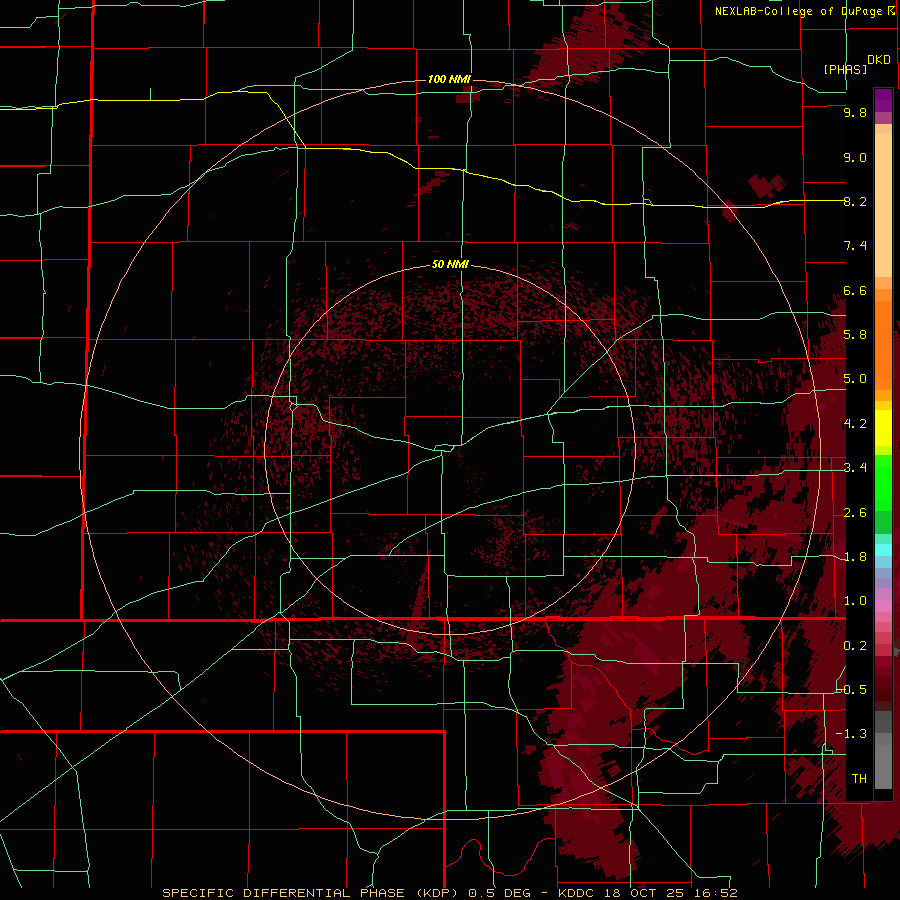Click the 1.8 scale value

(x=855, y=557)
